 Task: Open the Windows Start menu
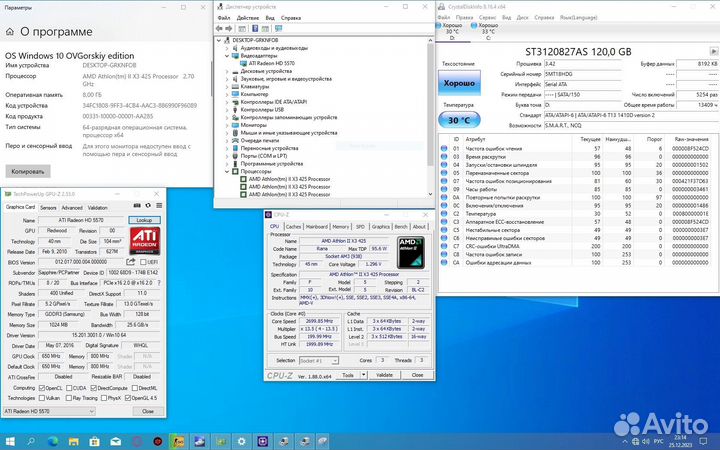(x=10, y=442)
